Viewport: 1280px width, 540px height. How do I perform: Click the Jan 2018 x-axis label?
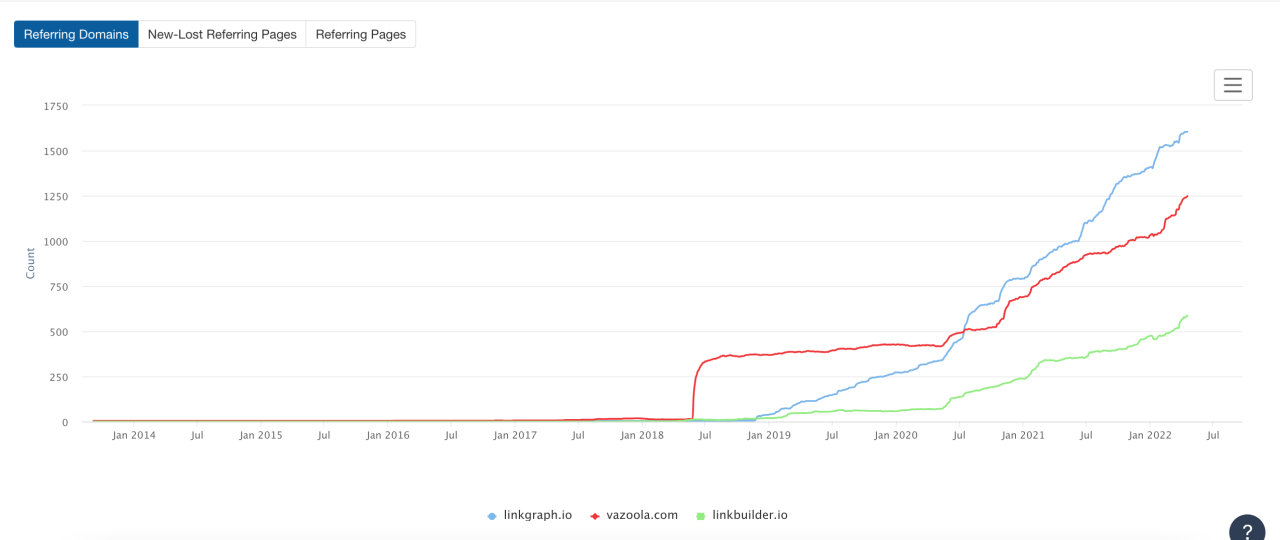(642, 436)
